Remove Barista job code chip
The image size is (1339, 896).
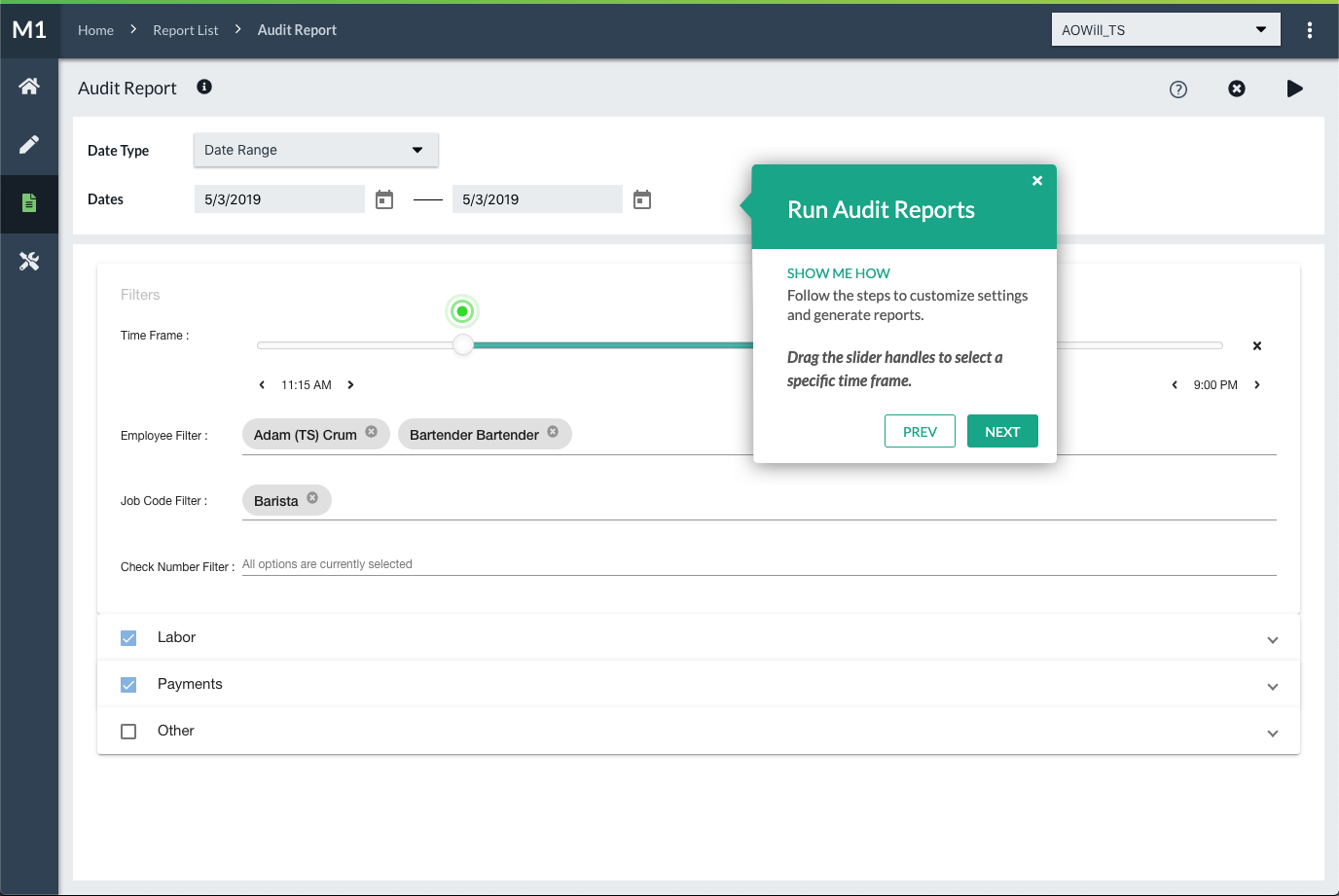click(x=312, y=498)
